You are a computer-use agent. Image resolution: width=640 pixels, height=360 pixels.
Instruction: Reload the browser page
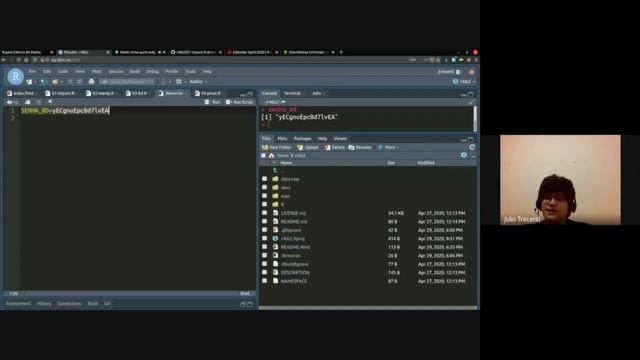click(x=19, y=60)
